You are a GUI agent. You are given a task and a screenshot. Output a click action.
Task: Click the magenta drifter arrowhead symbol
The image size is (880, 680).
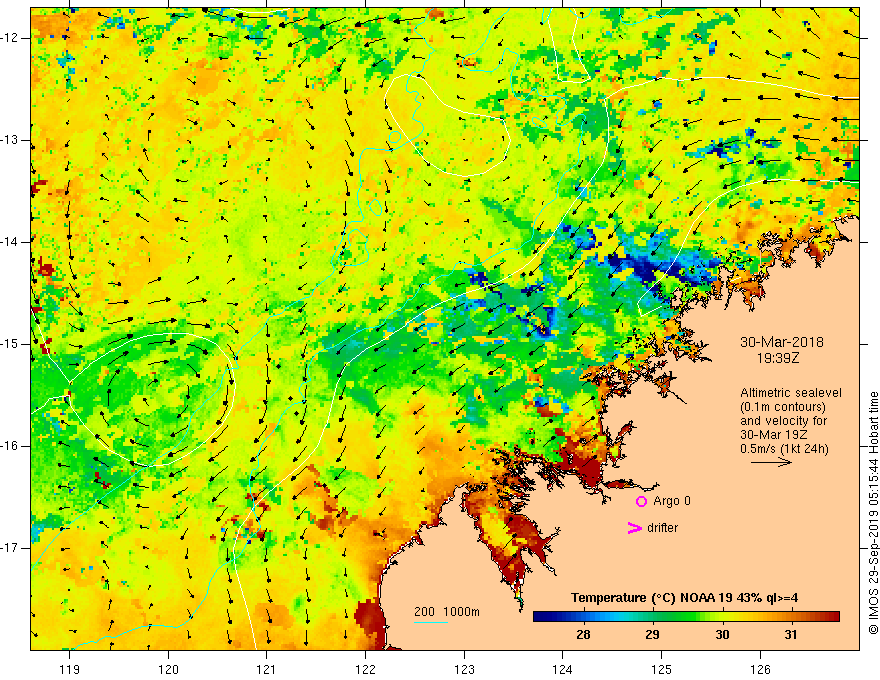click(634, 528)
